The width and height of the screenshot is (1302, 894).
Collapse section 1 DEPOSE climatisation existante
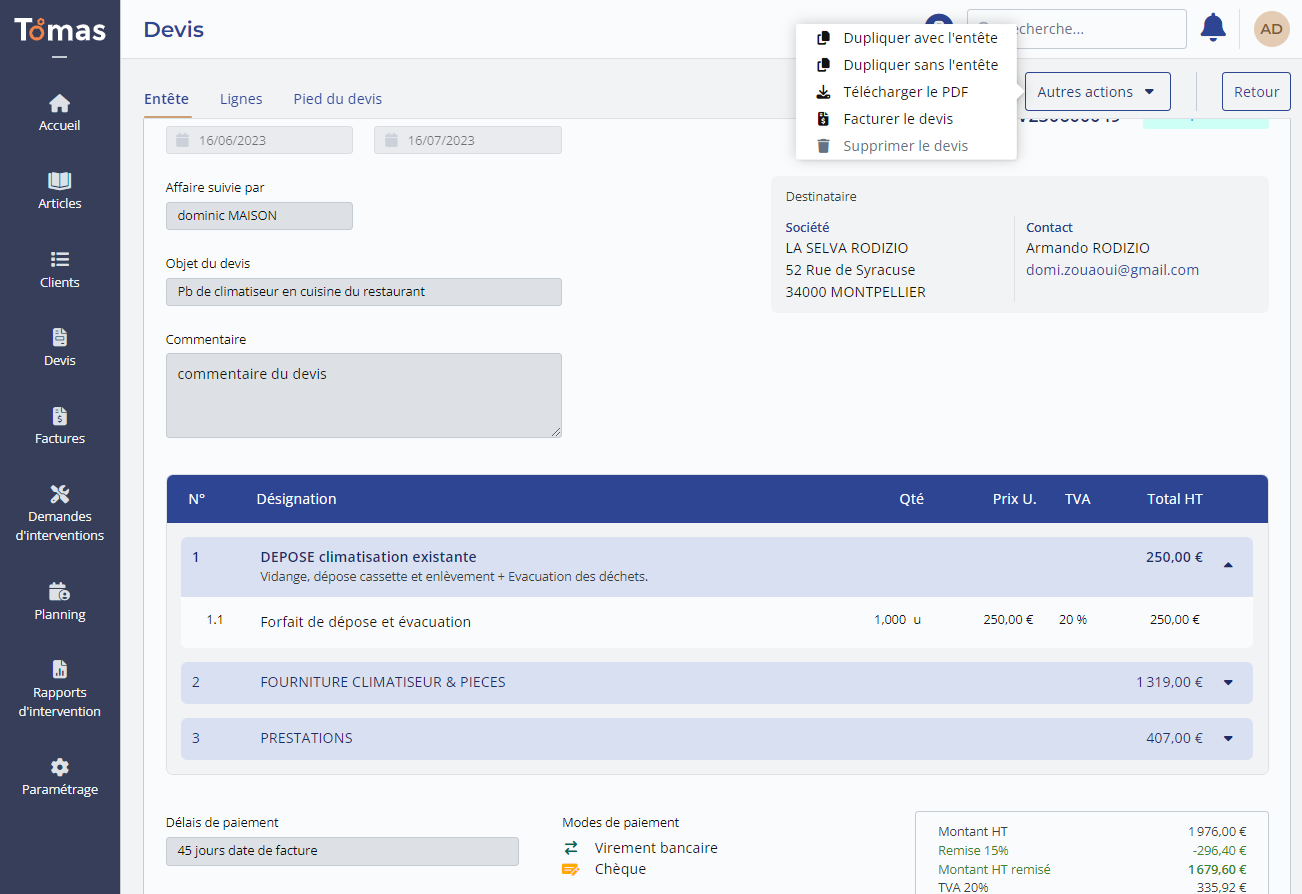(1228, 565)
